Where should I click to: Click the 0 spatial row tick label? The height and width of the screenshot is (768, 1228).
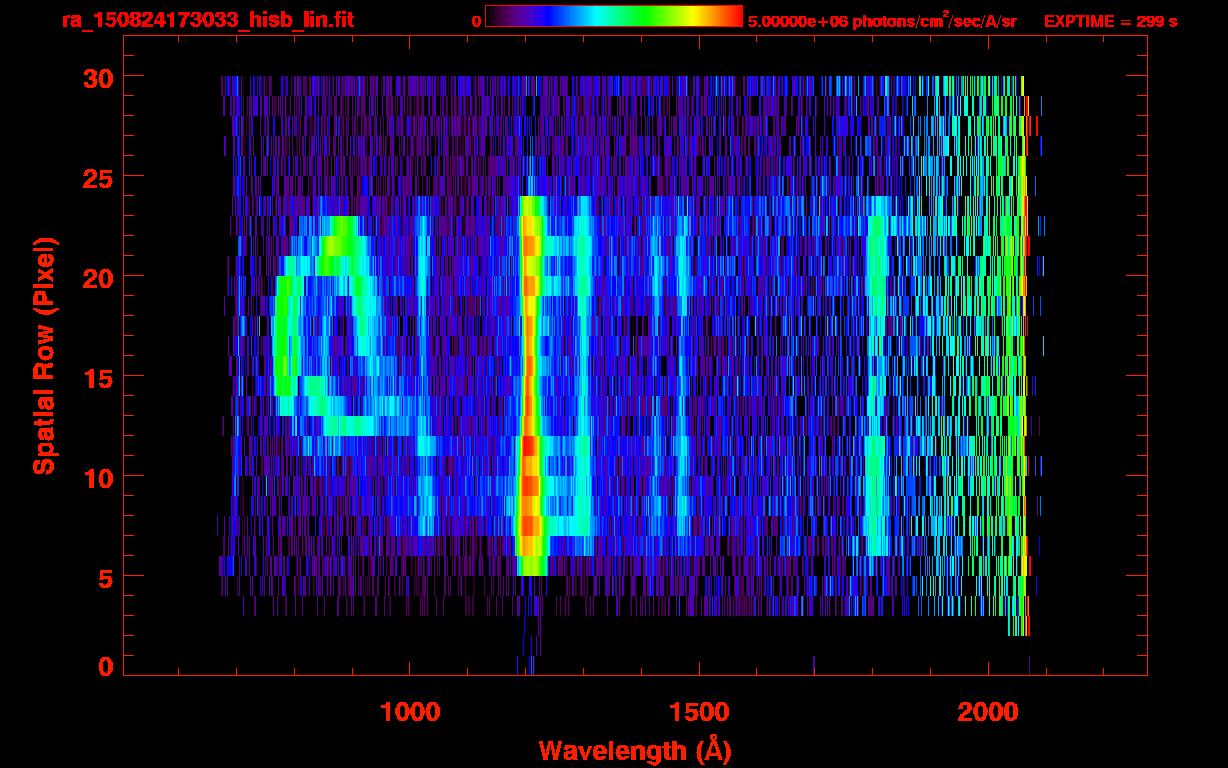tap(104, 666)
